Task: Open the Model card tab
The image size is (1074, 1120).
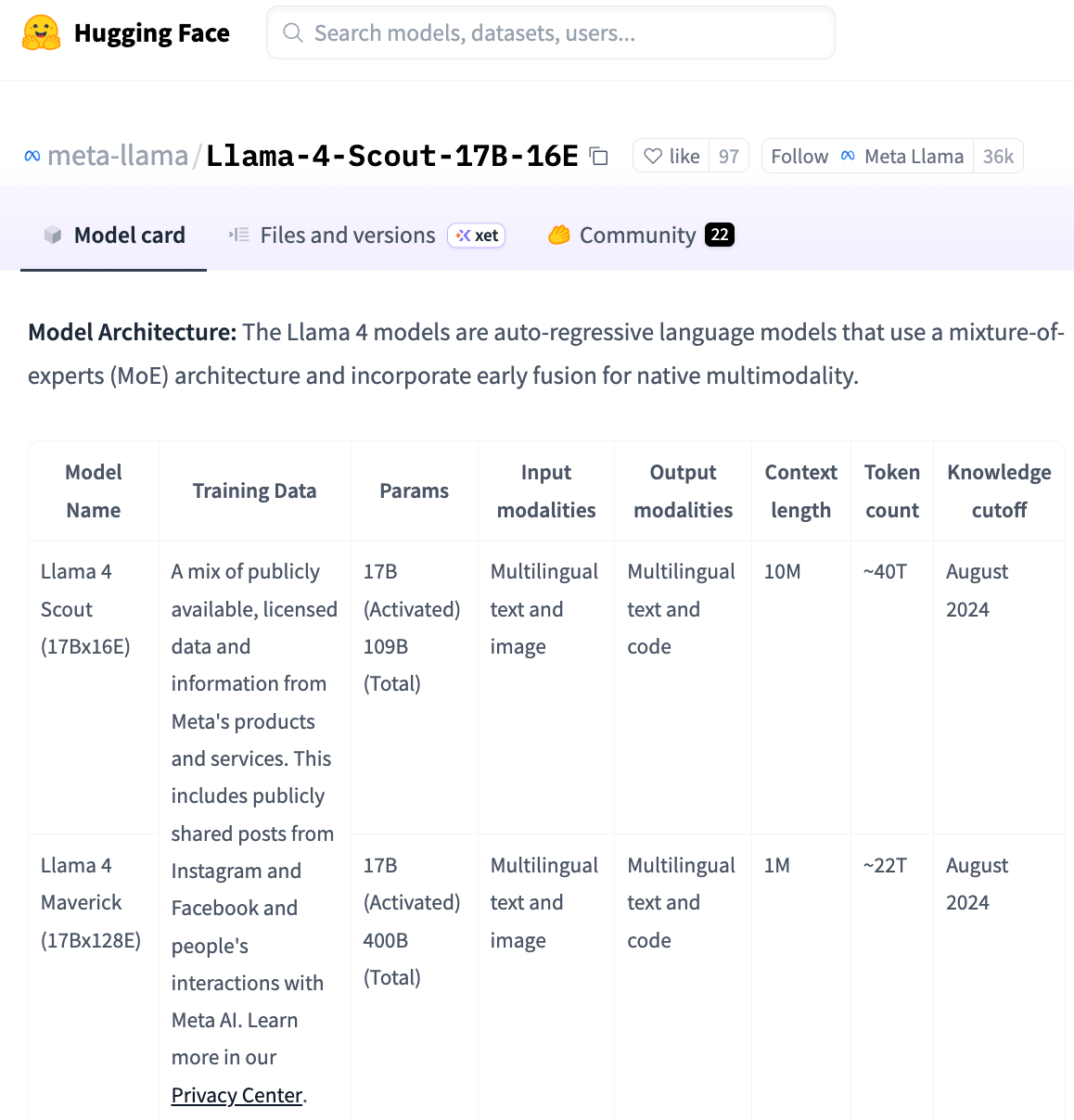Action: (x=114, y=235)
